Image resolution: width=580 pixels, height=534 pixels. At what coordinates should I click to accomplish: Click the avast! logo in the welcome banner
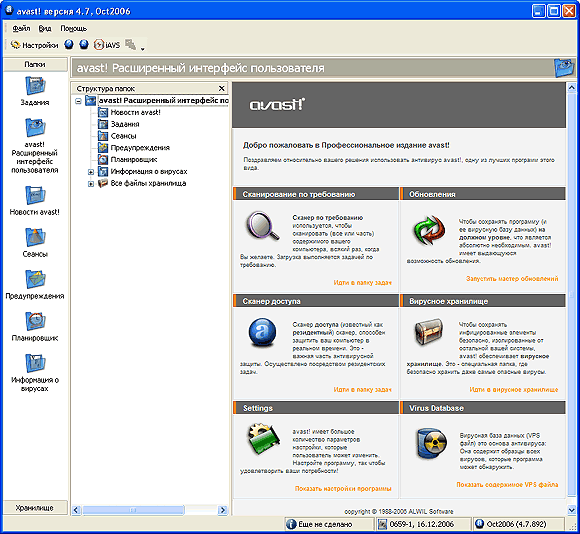(277, 105)
